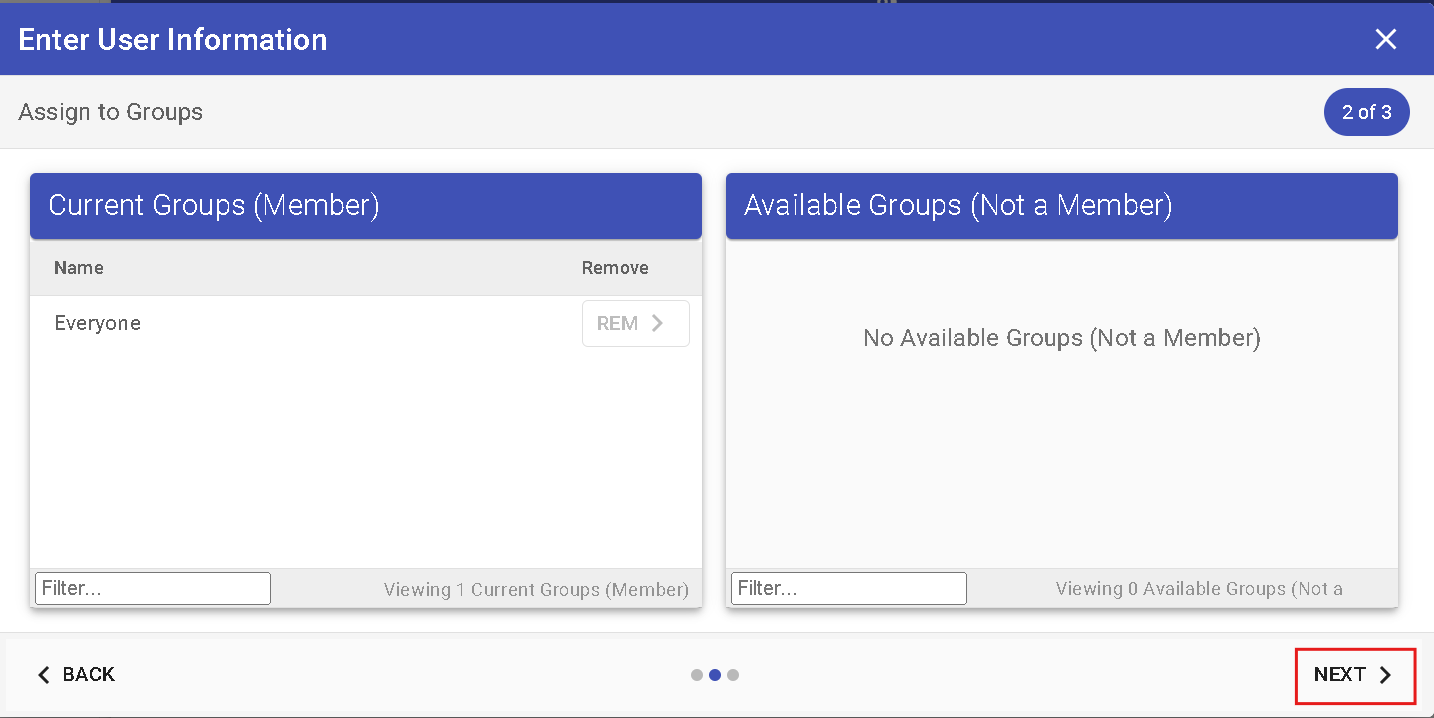
Task: Click the No Available Groups message text
Action: 1061,338
